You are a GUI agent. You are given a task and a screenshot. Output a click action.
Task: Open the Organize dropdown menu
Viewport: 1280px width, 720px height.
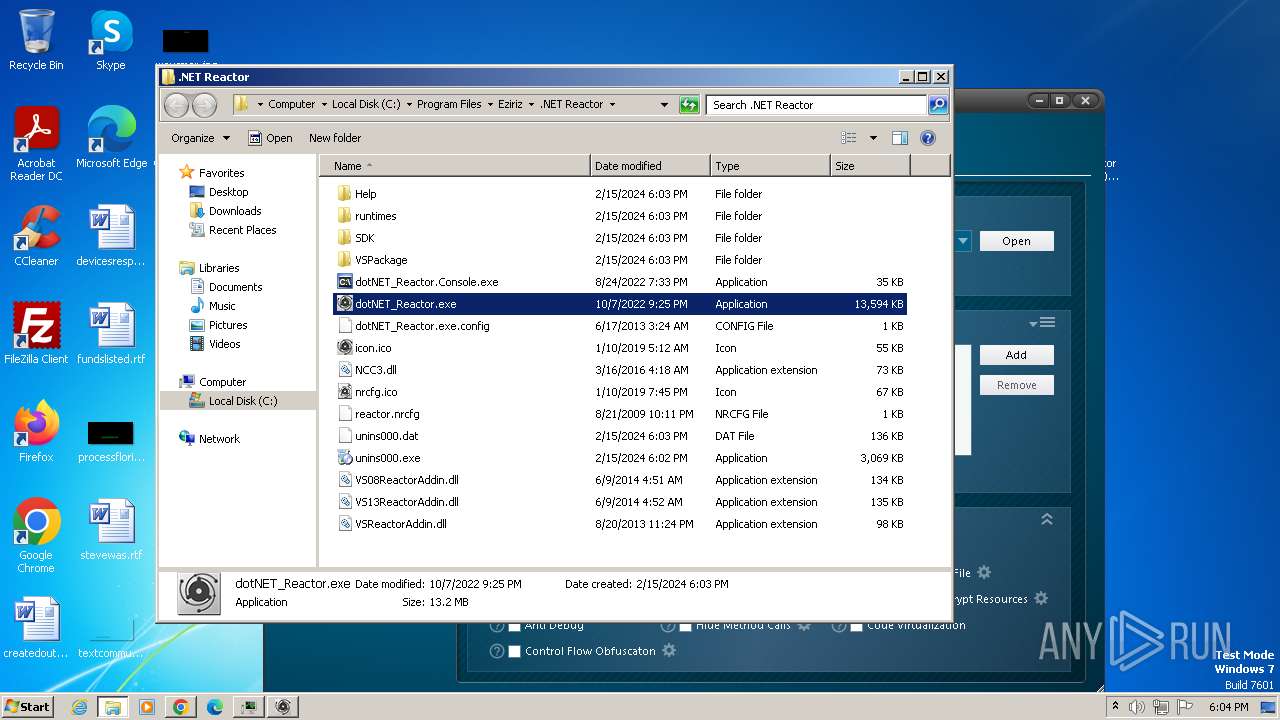(x=200, y=138)
